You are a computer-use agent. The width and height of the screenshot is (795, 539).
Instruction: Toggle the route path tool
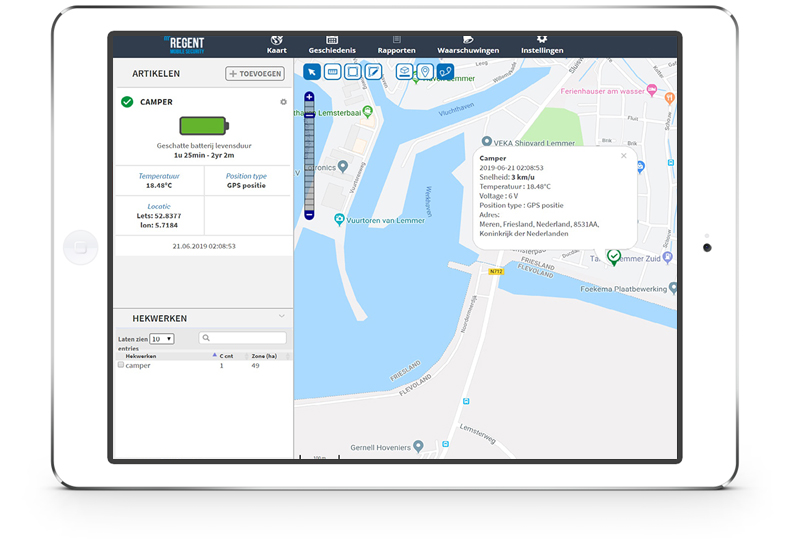click(x=445, y=71)
